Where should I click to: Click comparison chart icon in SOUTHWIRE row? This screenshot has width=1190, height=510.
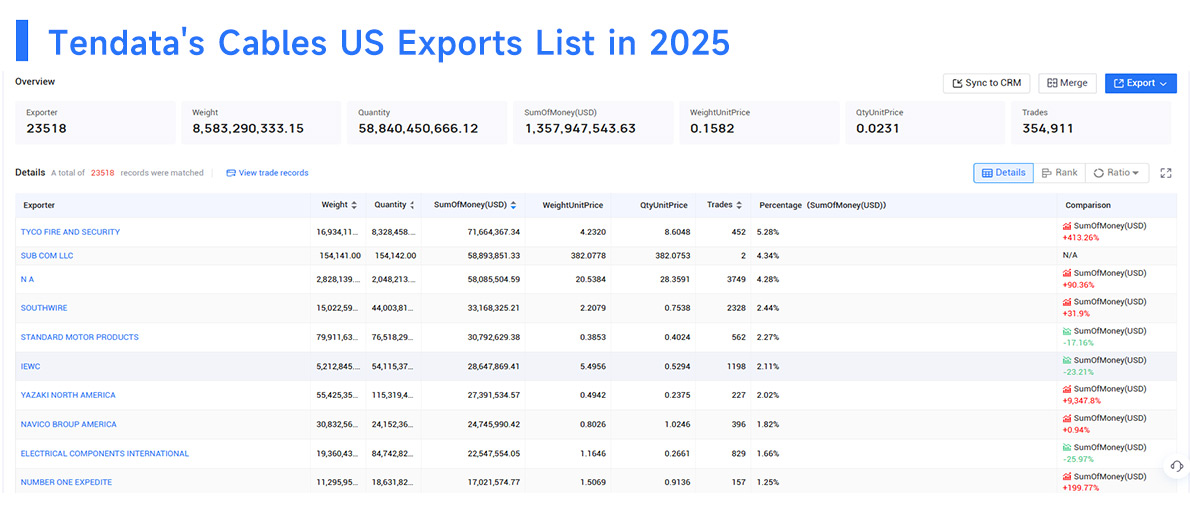coord(1067,302)
